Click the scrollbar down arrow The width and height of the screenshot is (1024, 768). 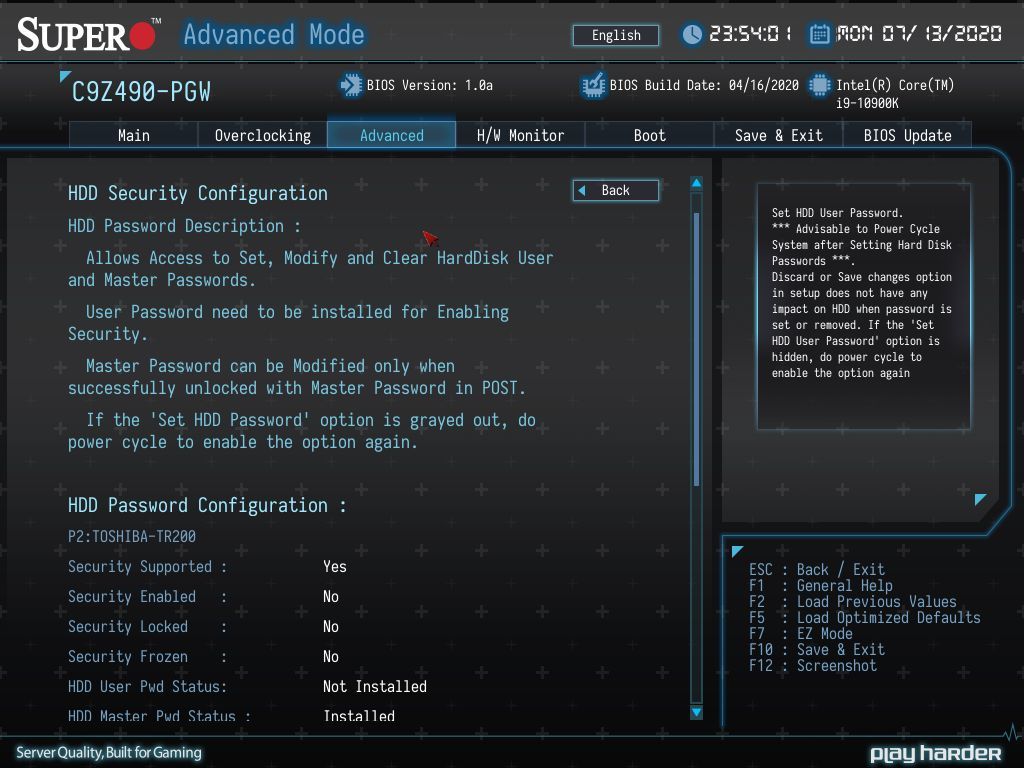(696, 712)
